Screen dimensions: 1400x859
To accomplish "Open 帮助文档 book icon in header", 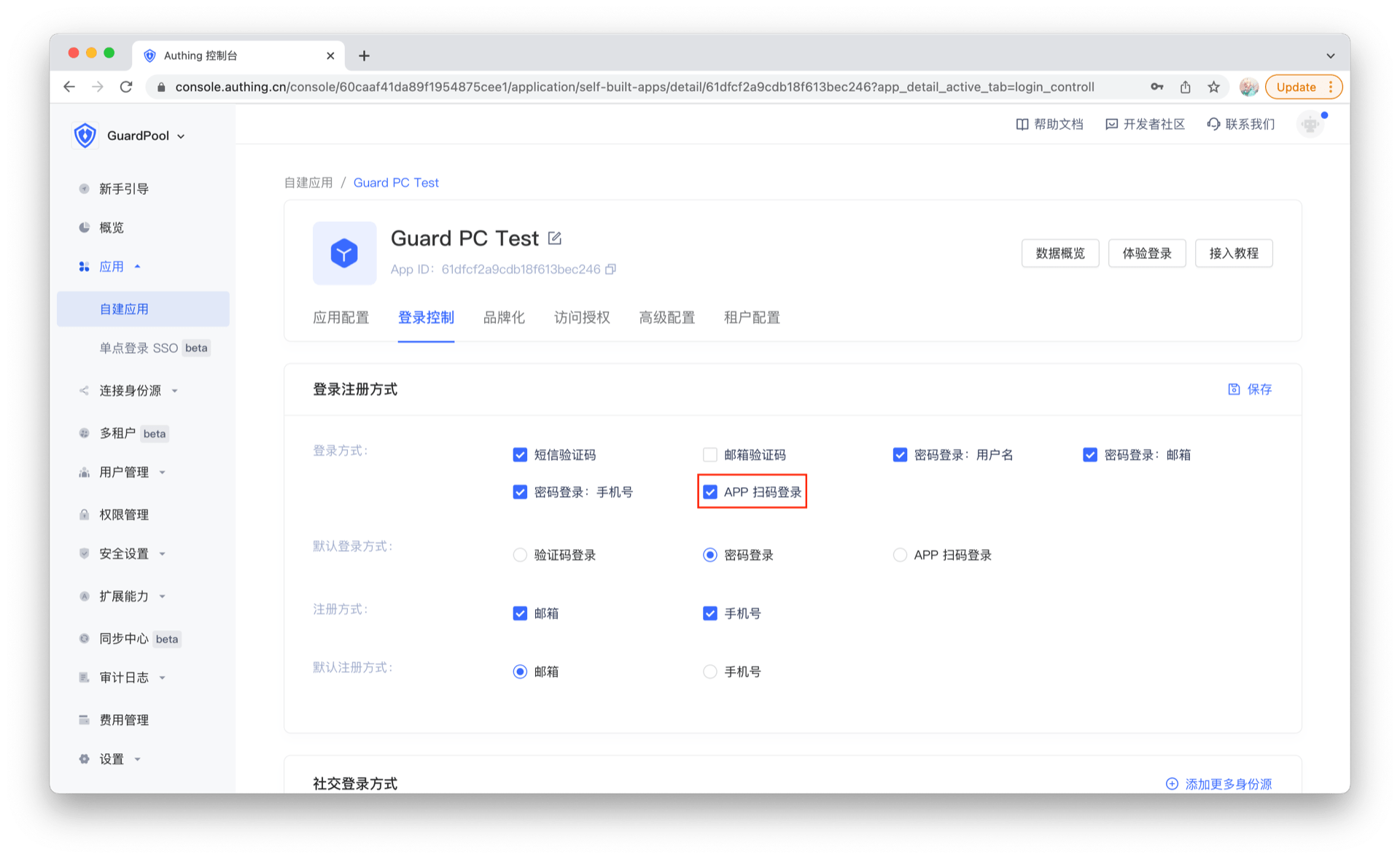I will (x=1022, y=124).
